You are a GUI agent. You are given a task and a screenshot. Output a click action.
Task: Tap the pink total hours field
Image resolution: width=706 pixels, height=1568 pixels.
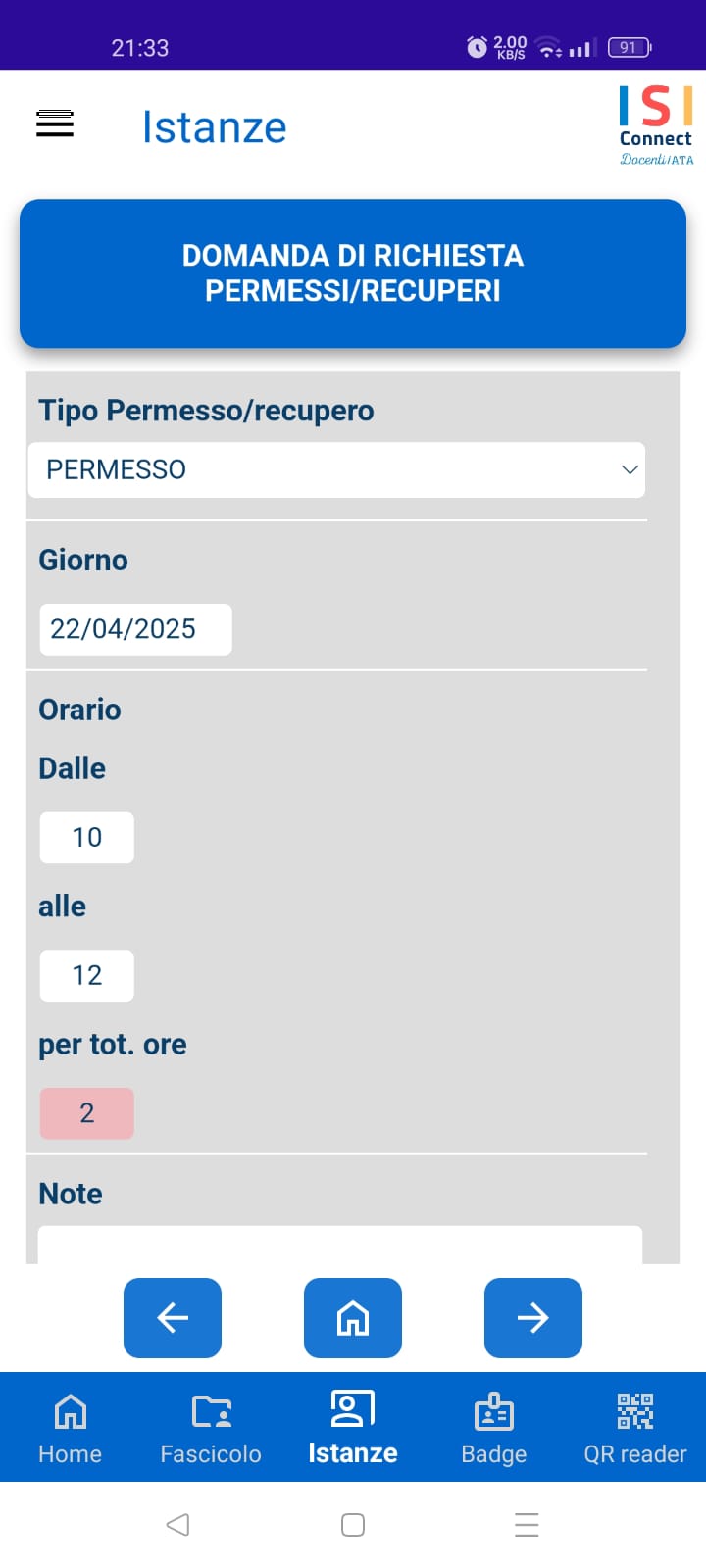coord(86,1113)
